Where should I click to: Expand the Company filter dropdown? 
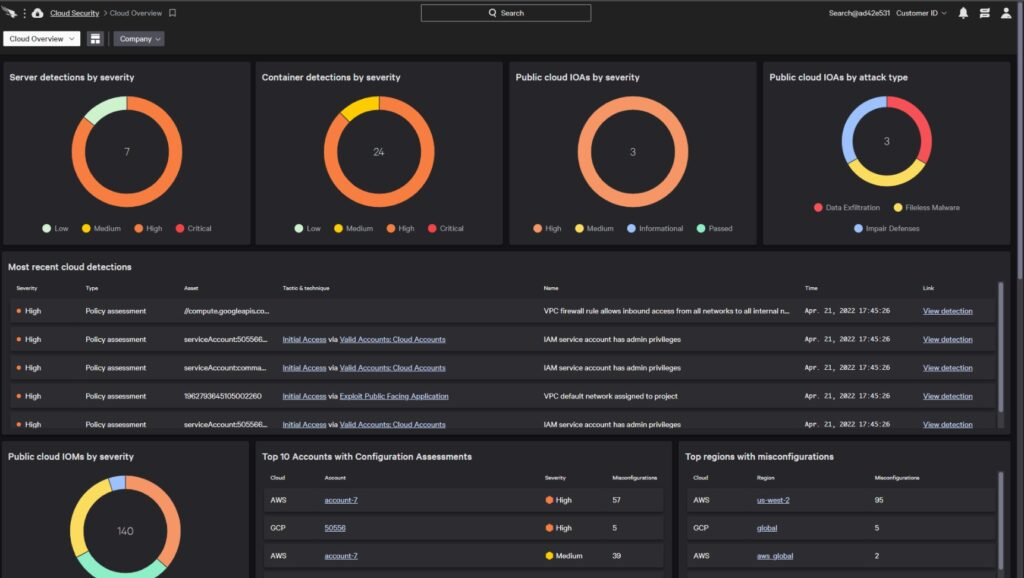click(x=139, y=37)
